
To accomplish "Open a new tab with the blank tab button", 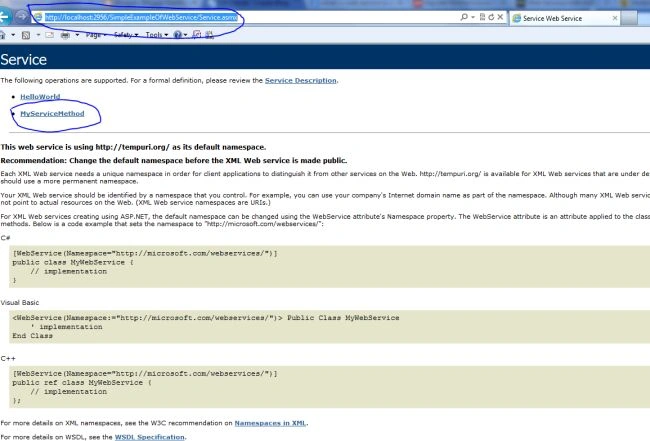I will coord(629,18).
